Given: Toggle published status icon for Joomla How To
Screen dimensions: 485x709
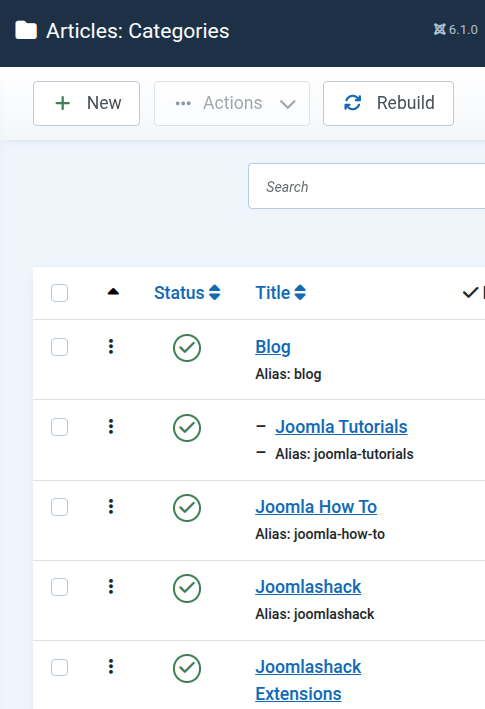Looking at the screenshot, I should pos(187,508).
